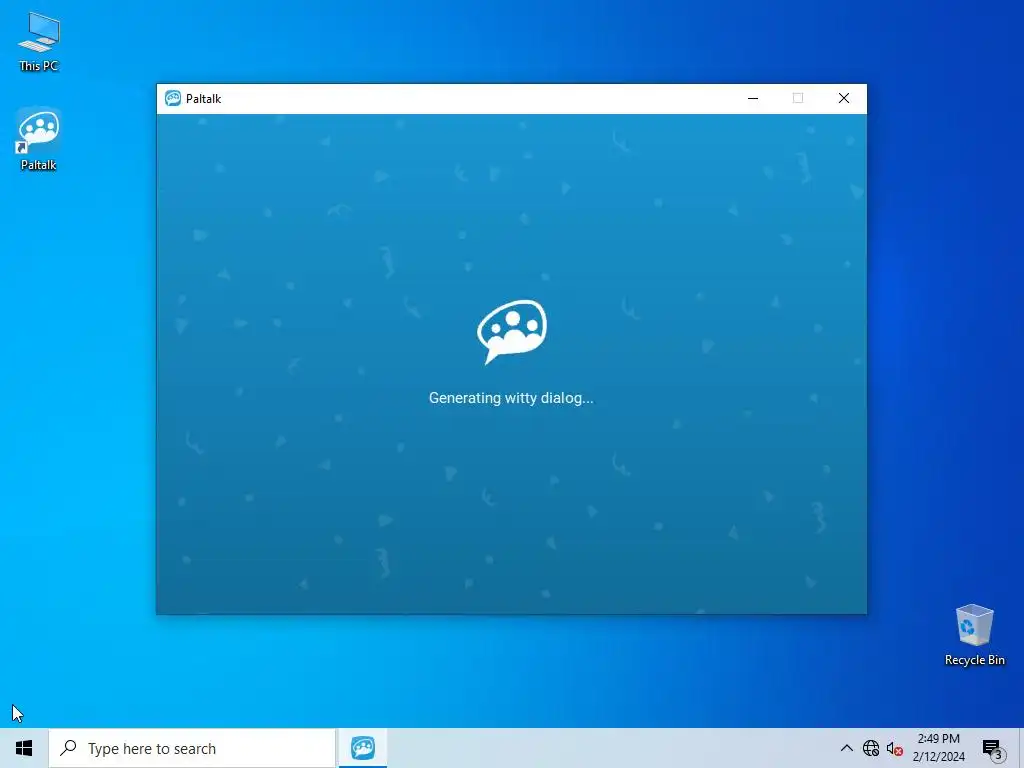Screen dimensions: 1024x768
Task: Open the notification center icon
Action: (x=993, y=748)
